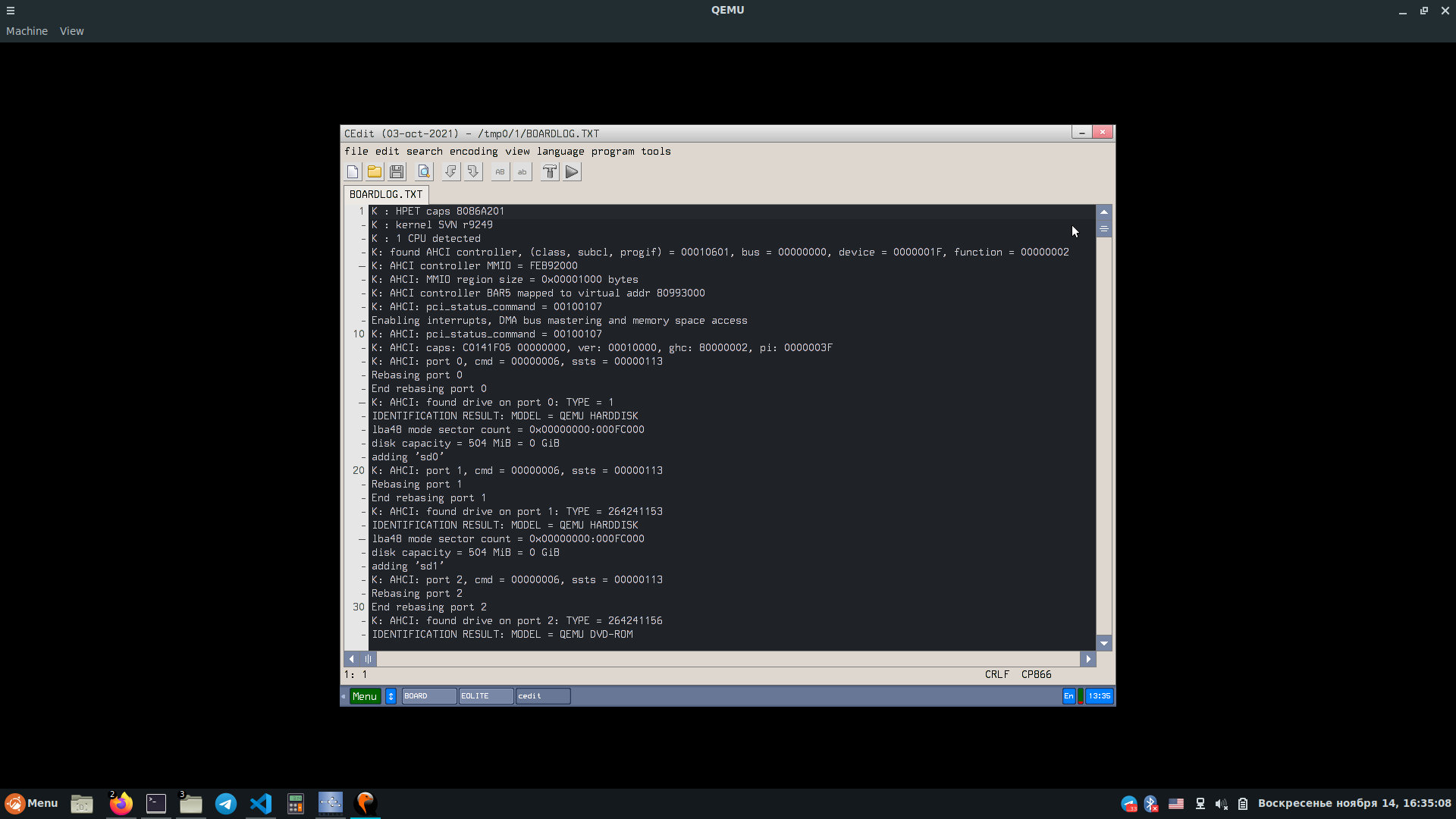Open the encoding menu
This screenshot has height=819, width=1456.
(x=473, y=152)
